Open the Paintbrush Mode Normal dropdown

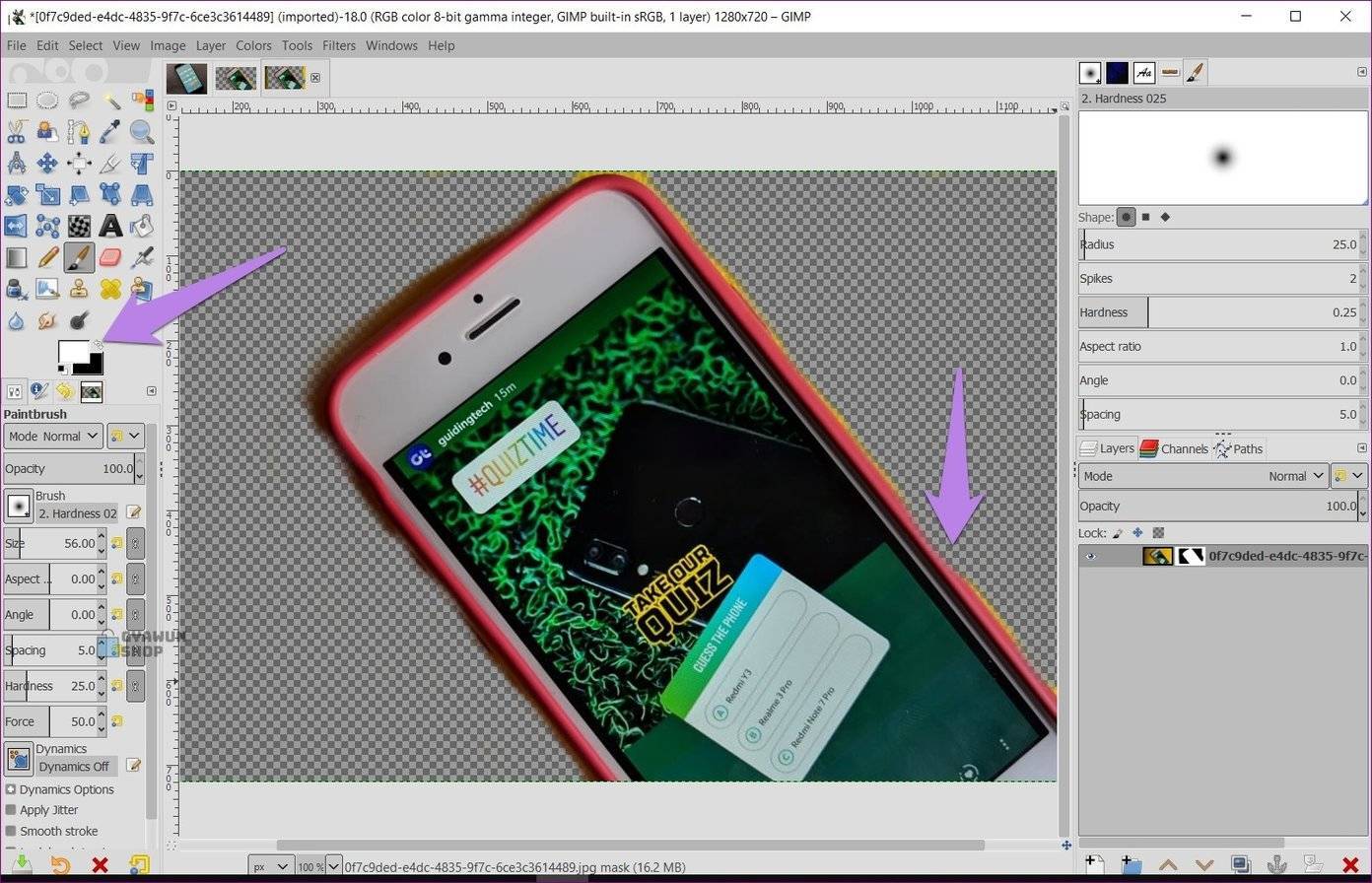pos(53,436)
